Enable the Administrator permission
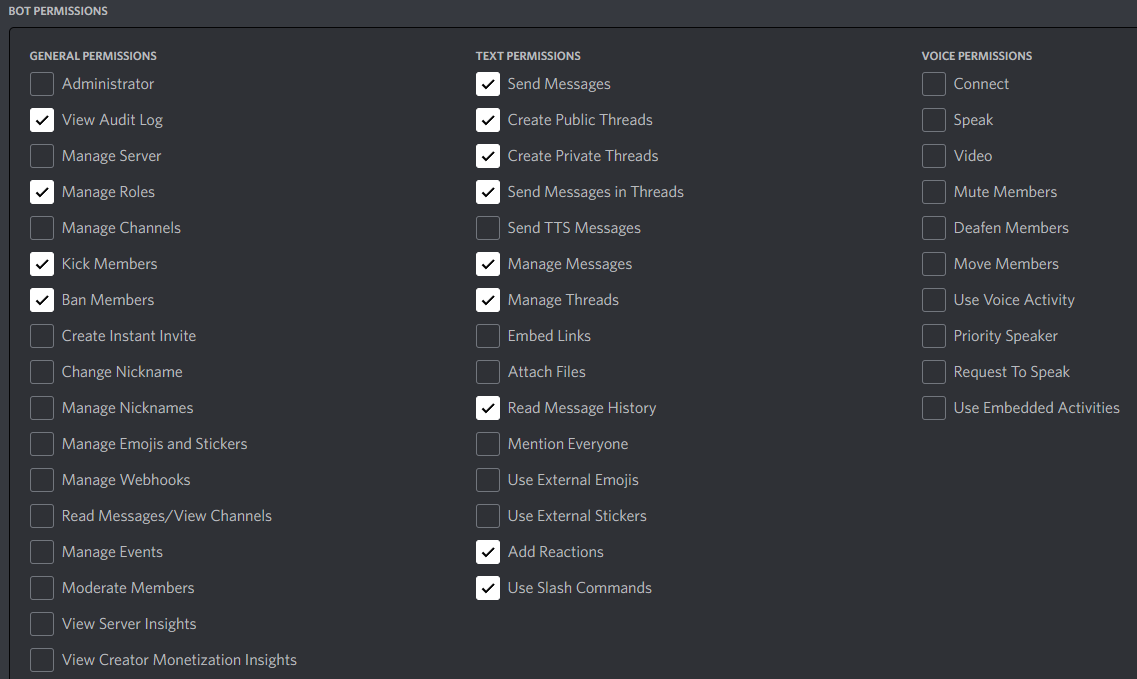The image size is (1137, 679). click(42, 84)
